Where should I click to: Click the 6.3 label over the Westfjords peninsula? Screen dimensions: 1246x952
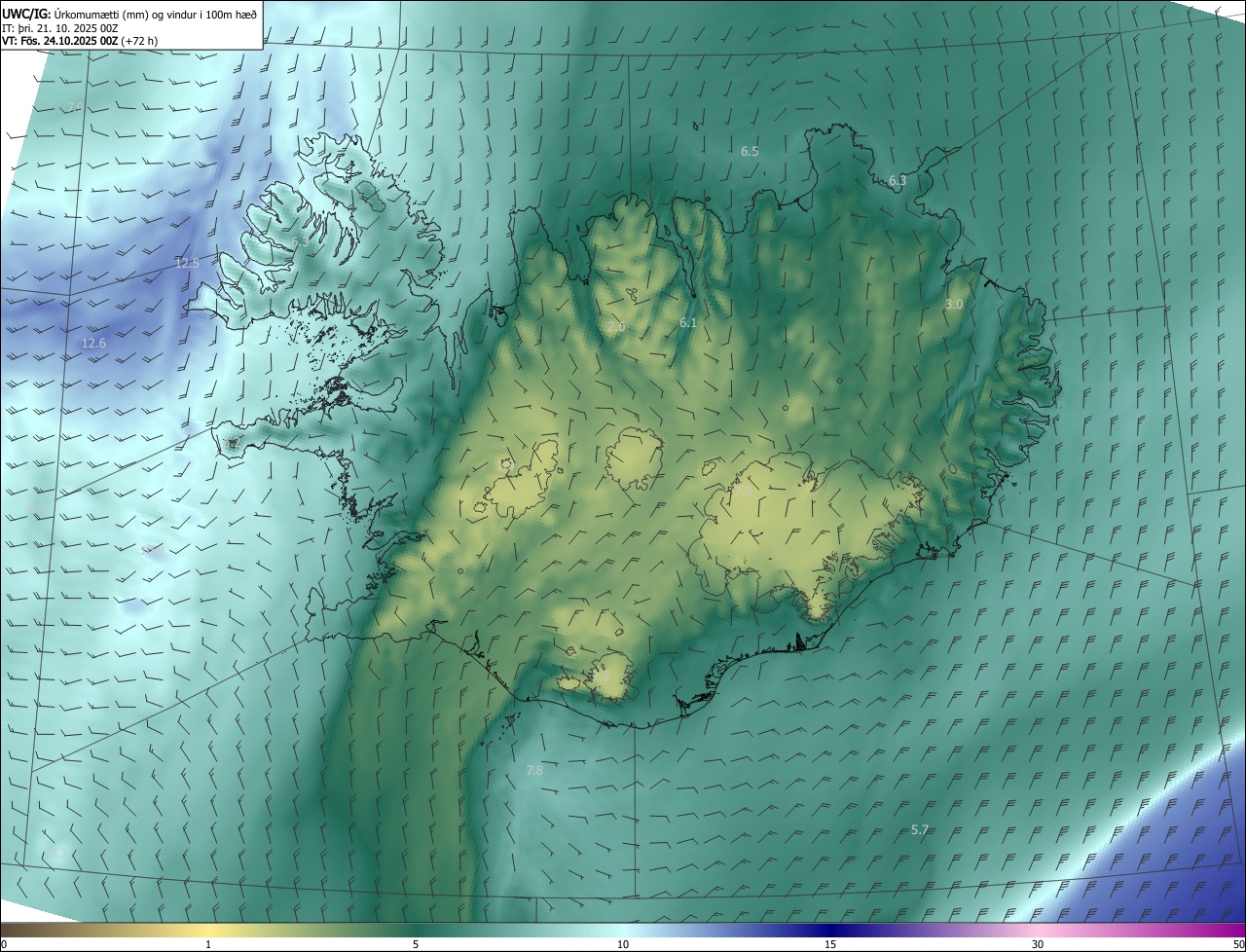300,240
